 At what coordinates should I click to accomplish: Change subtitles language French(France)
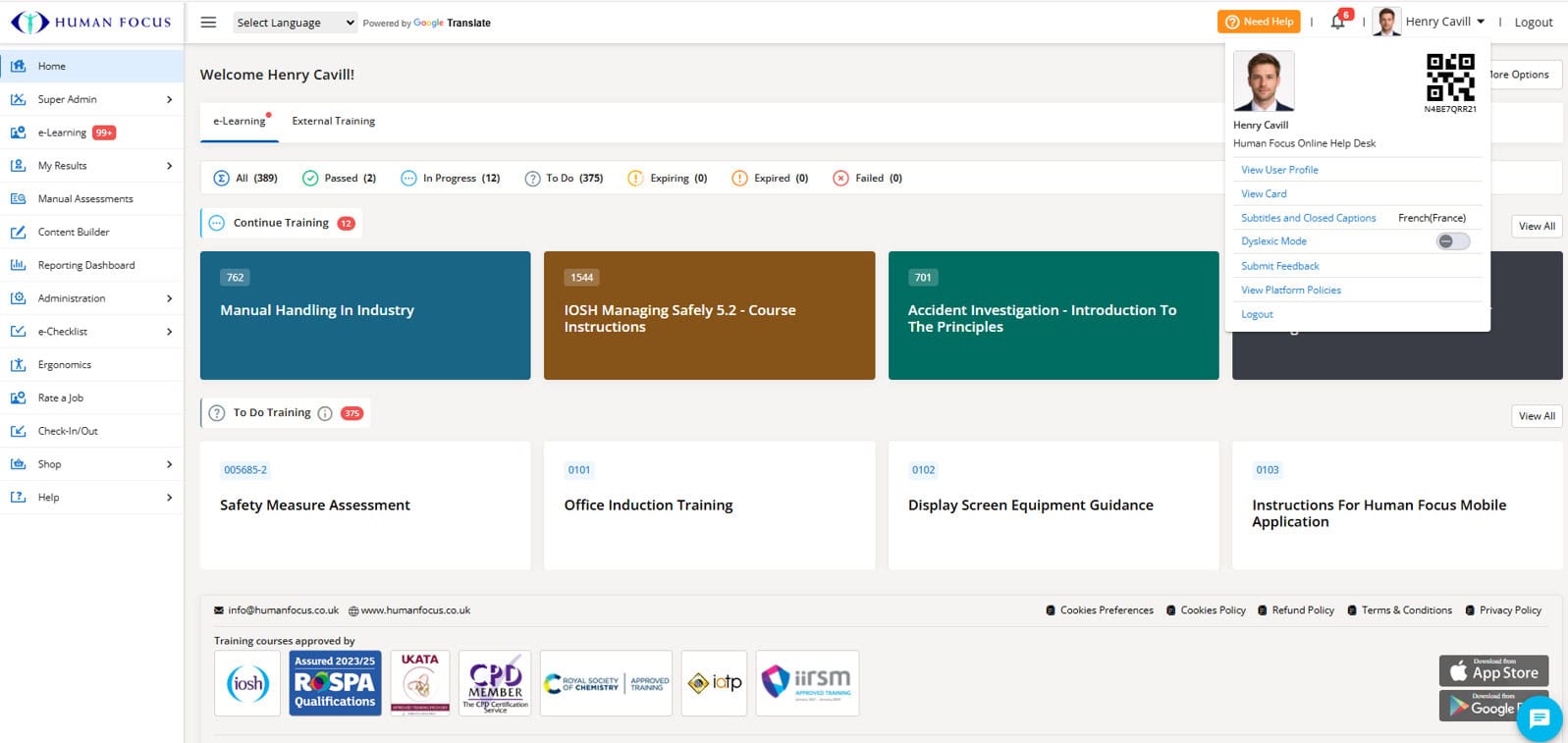pos(1432,218)
